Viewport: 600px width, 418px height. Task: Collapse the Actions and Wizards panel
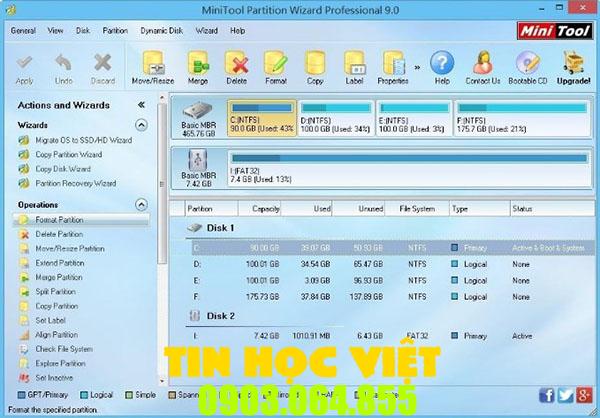point(141,104)
